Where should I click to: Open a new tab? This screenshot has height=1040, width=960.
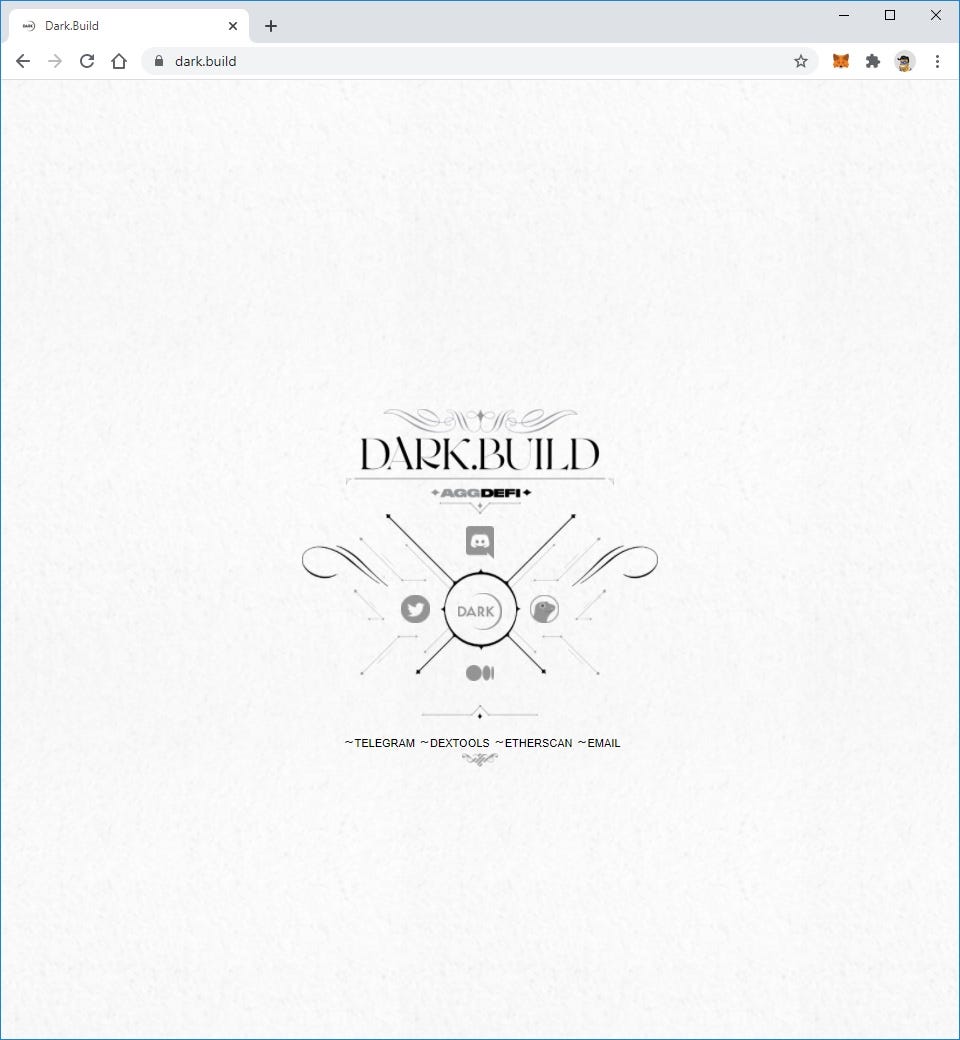tap(271, 26)
